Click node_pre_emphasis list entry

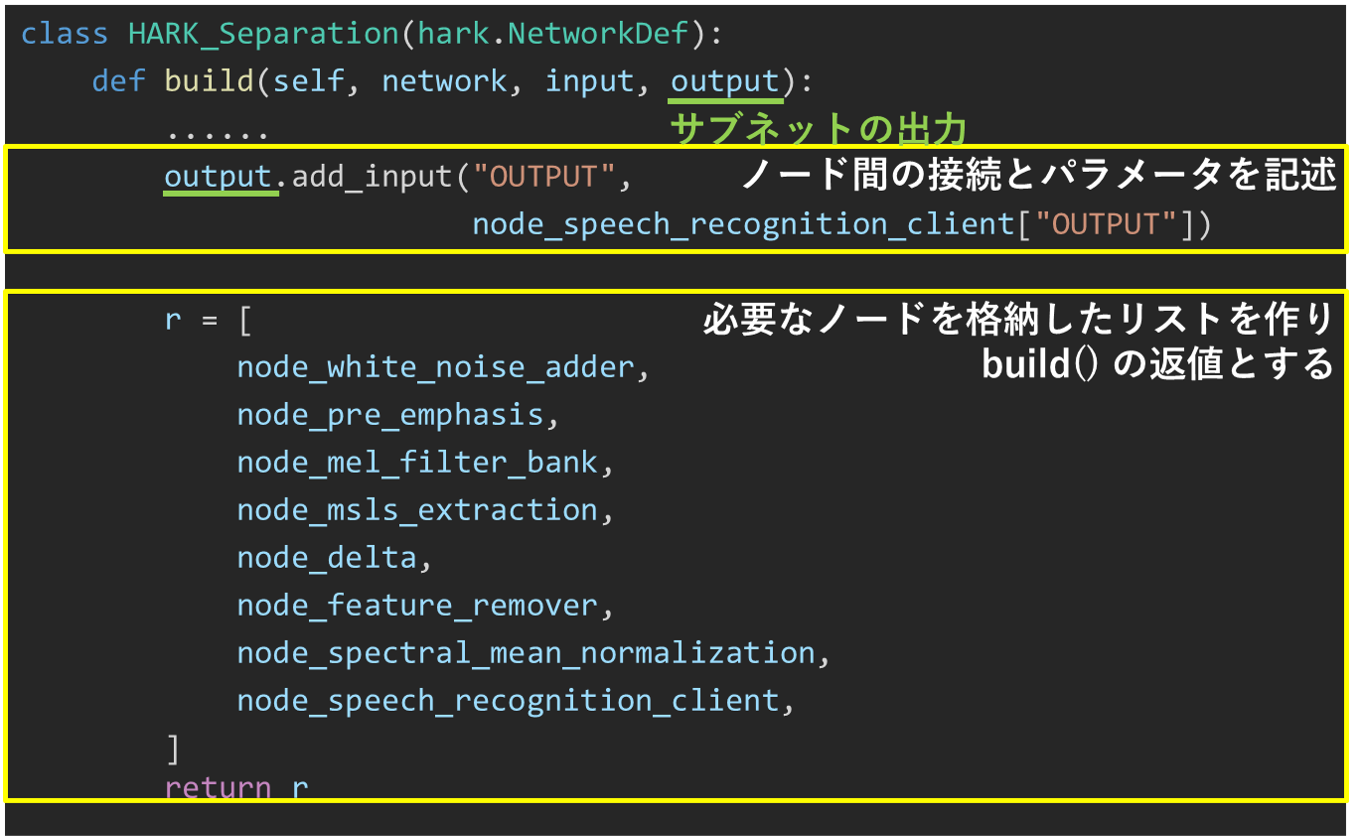coord(390,415)
